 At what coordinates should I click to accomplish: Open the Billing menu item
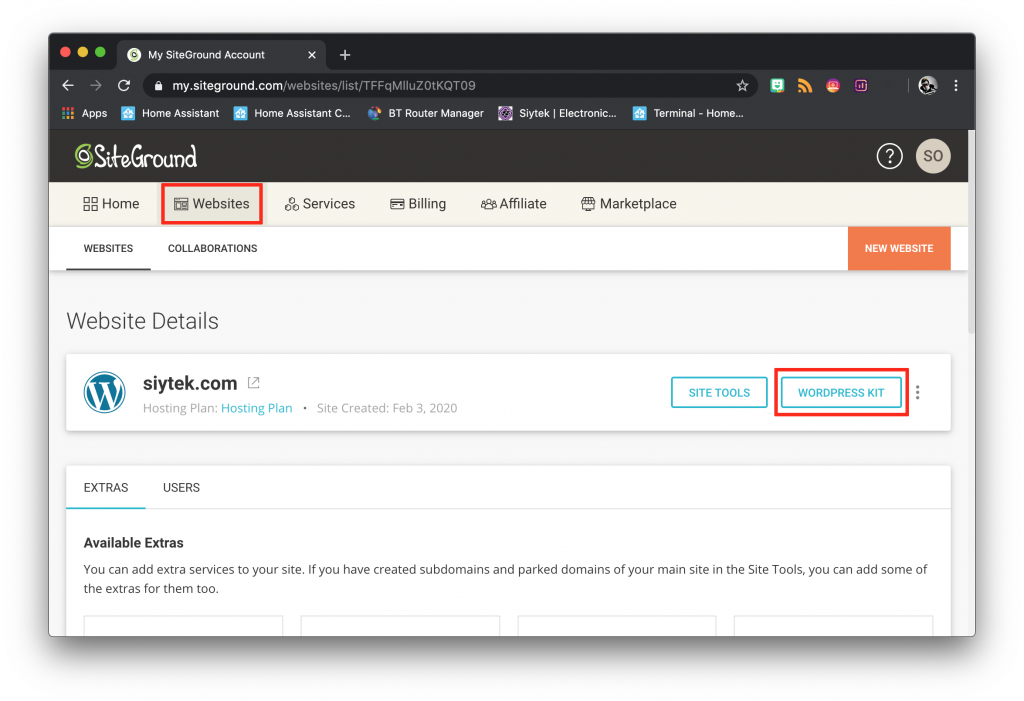(x=418, y=204)
